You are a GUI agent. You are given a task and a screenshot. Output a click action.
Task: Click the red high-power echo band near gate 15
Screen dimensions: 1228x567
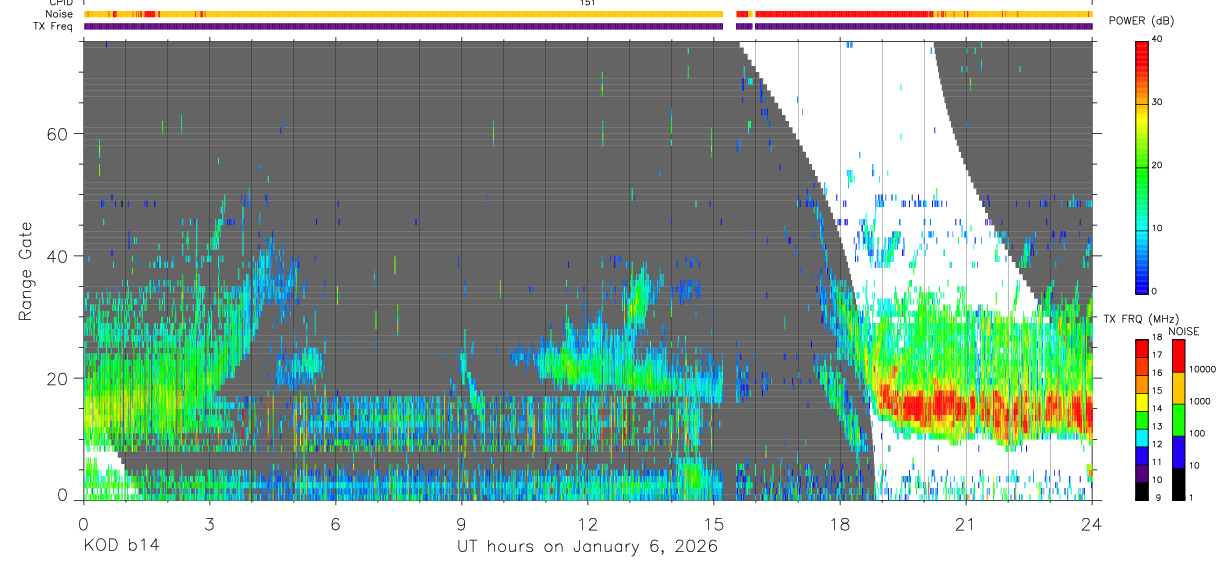(985, 408)
